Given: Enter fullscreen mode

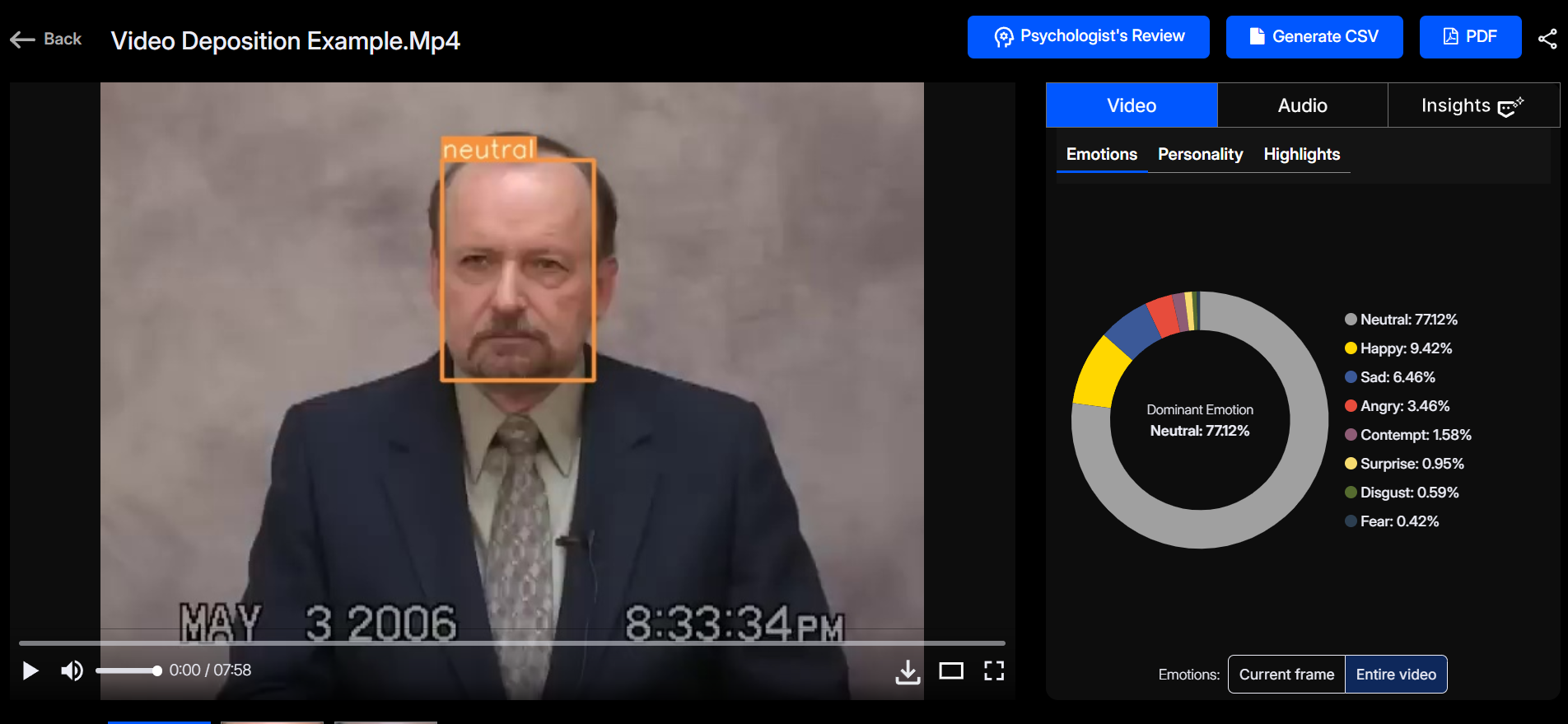Looking at the screenshot, I should point(994,670).
